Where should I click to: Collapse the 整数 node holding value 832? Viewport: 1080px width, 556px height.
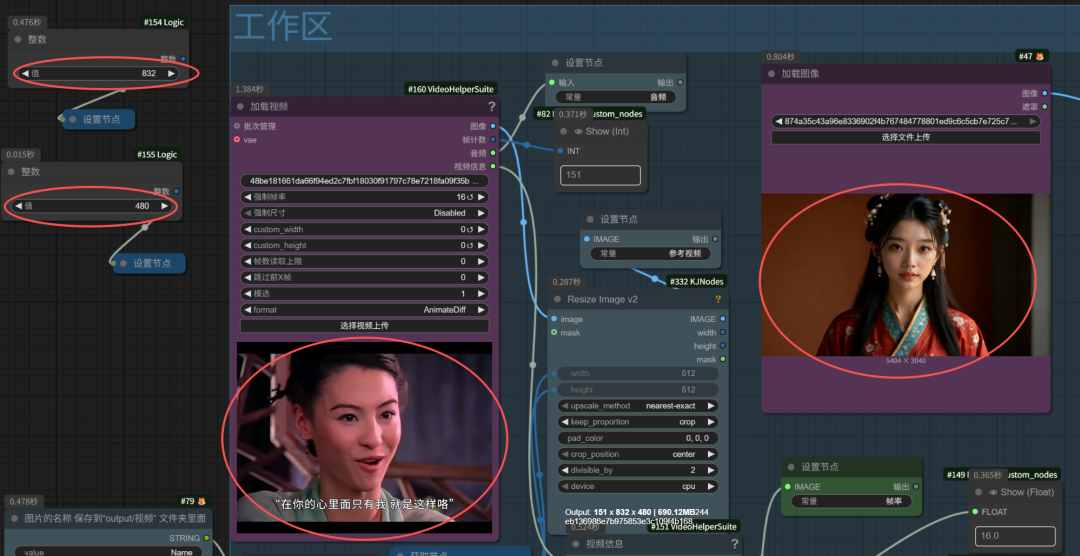(x=19, y=40)
